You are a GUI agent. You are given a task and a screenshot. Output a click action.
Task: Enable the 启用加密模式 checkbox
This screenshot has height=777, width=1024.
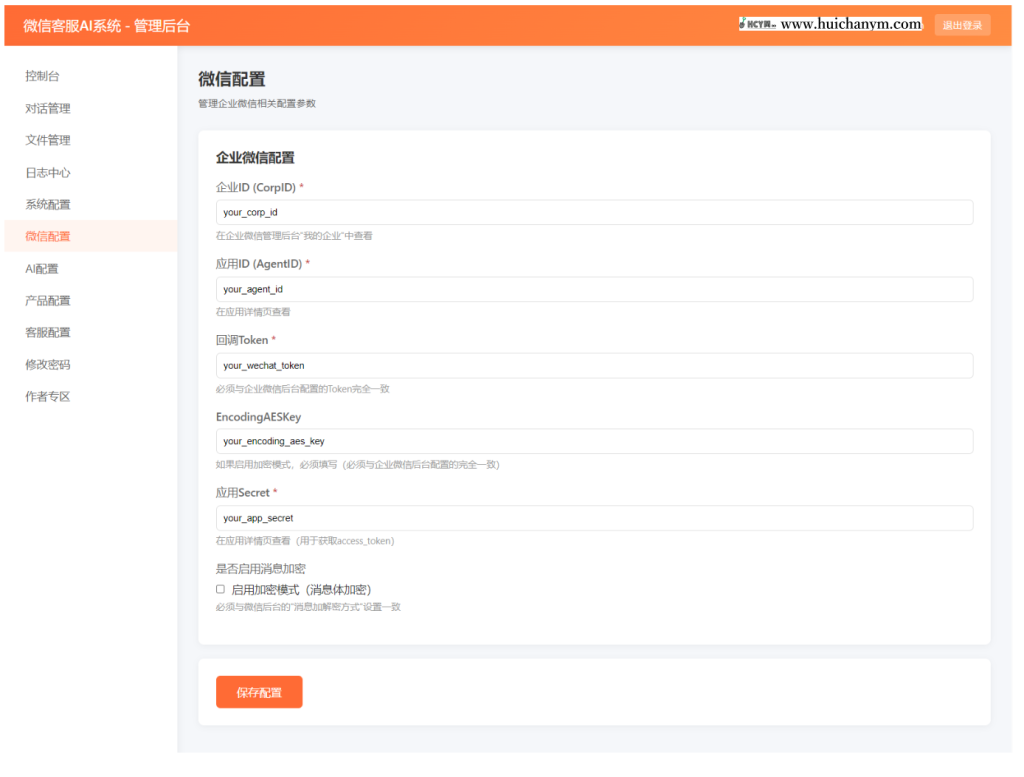pyautogui.click(x=221, y=589)
